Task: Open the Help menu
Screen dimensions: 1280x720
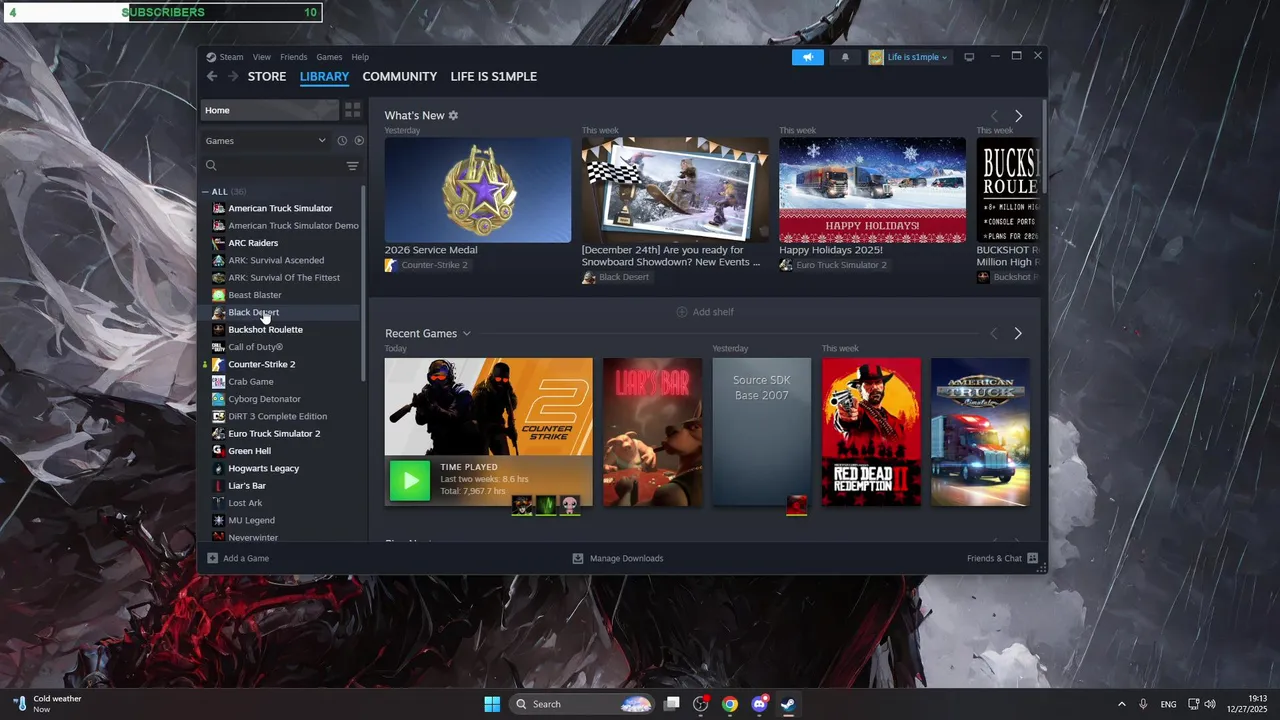Action: point(360,57)
